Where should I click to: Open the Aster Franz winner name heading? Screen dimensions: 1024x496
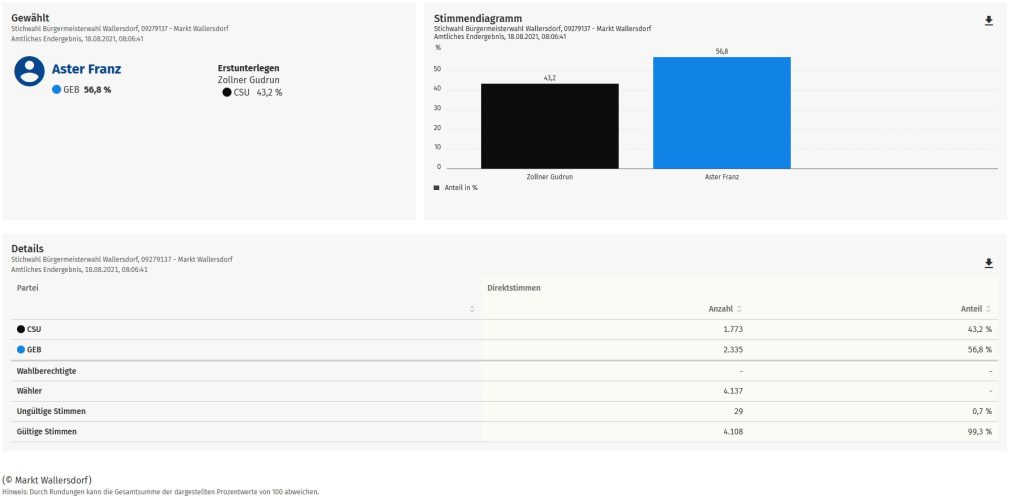pyautogui.click(x=86, y=69)
